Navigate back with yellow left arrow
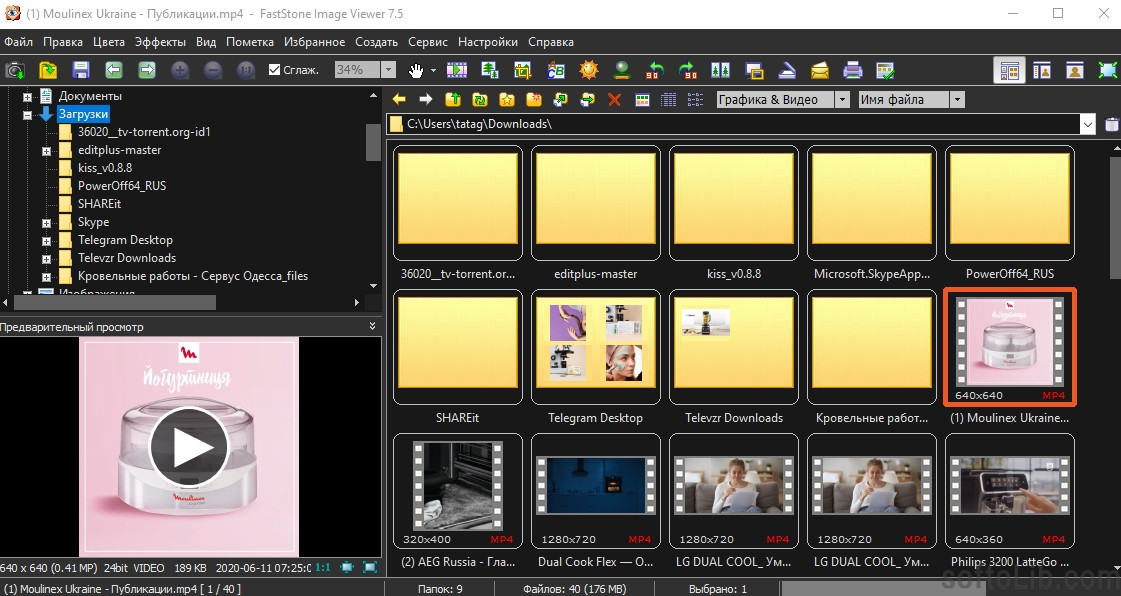The width and height of the screenshot is (1121, 596). 399,100
